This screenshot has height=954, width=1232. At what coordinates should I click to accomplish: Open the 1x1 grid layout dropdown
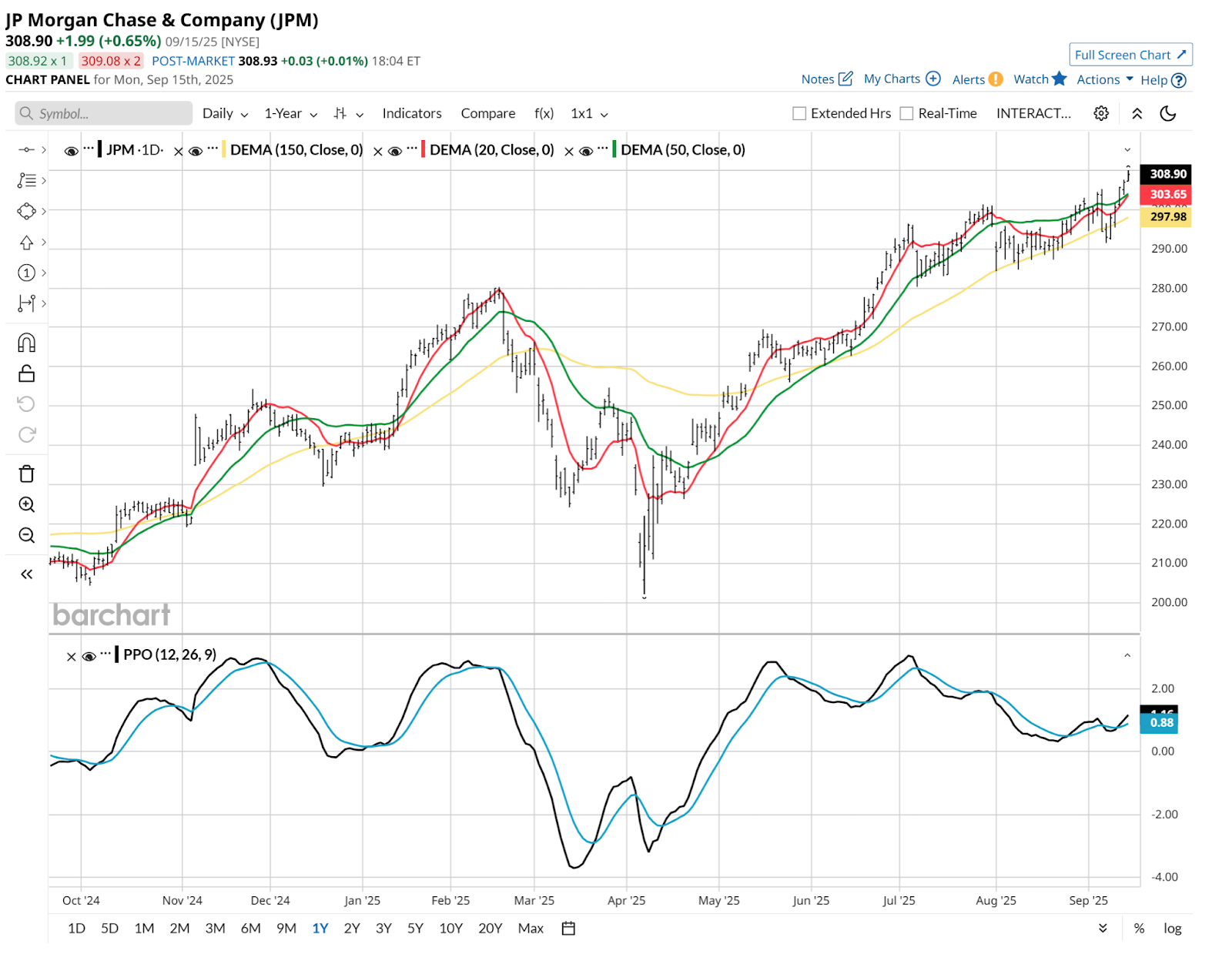pyautogui.click(x=590, y=113)
